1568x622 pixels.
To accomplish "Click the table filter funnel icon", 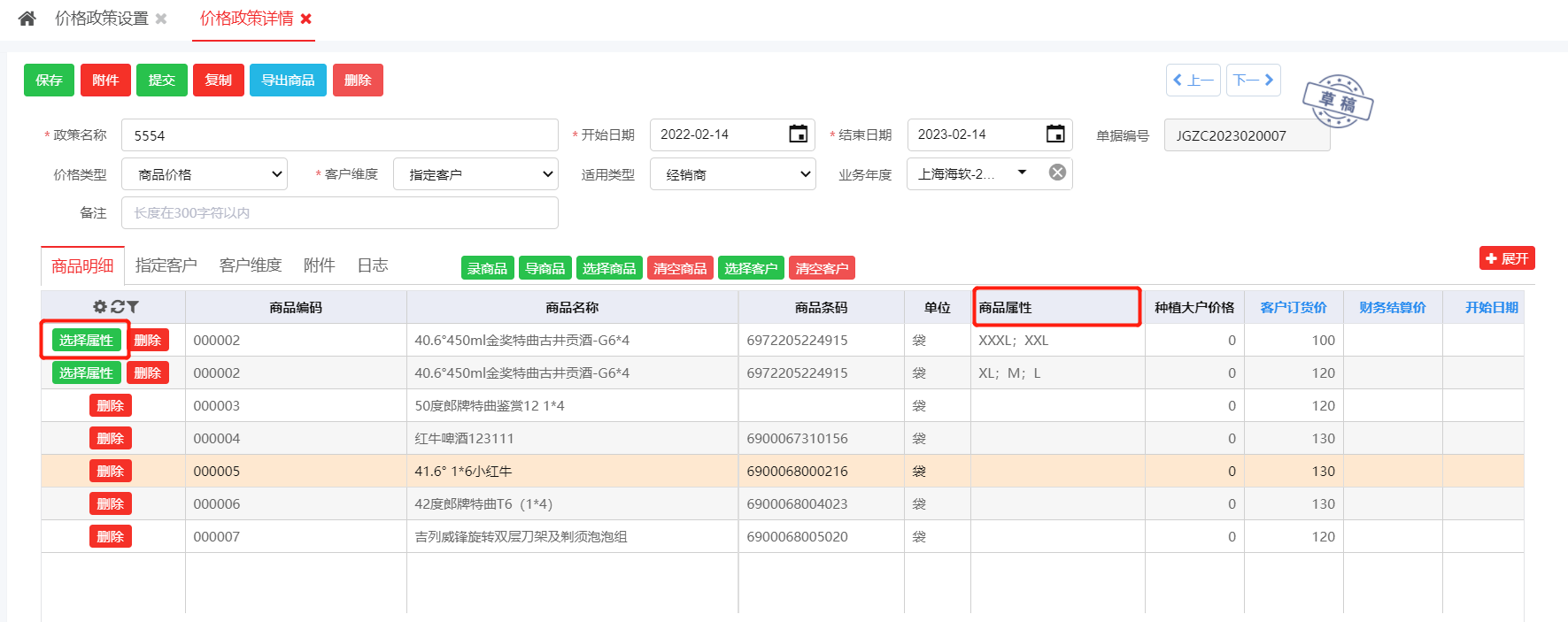I will click(x=133, y=307).
